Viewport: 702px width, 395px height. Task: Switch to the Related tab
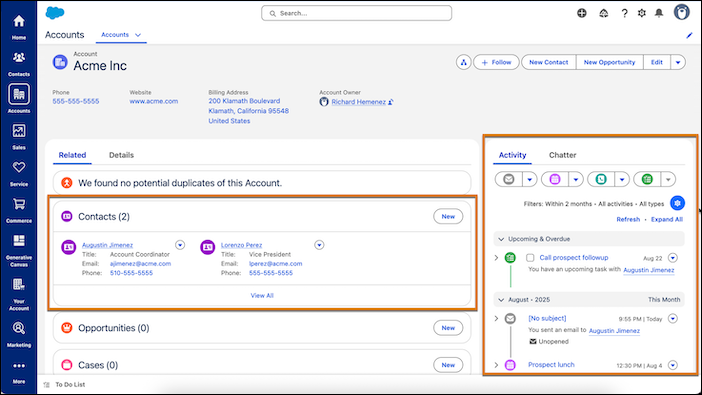72,155
